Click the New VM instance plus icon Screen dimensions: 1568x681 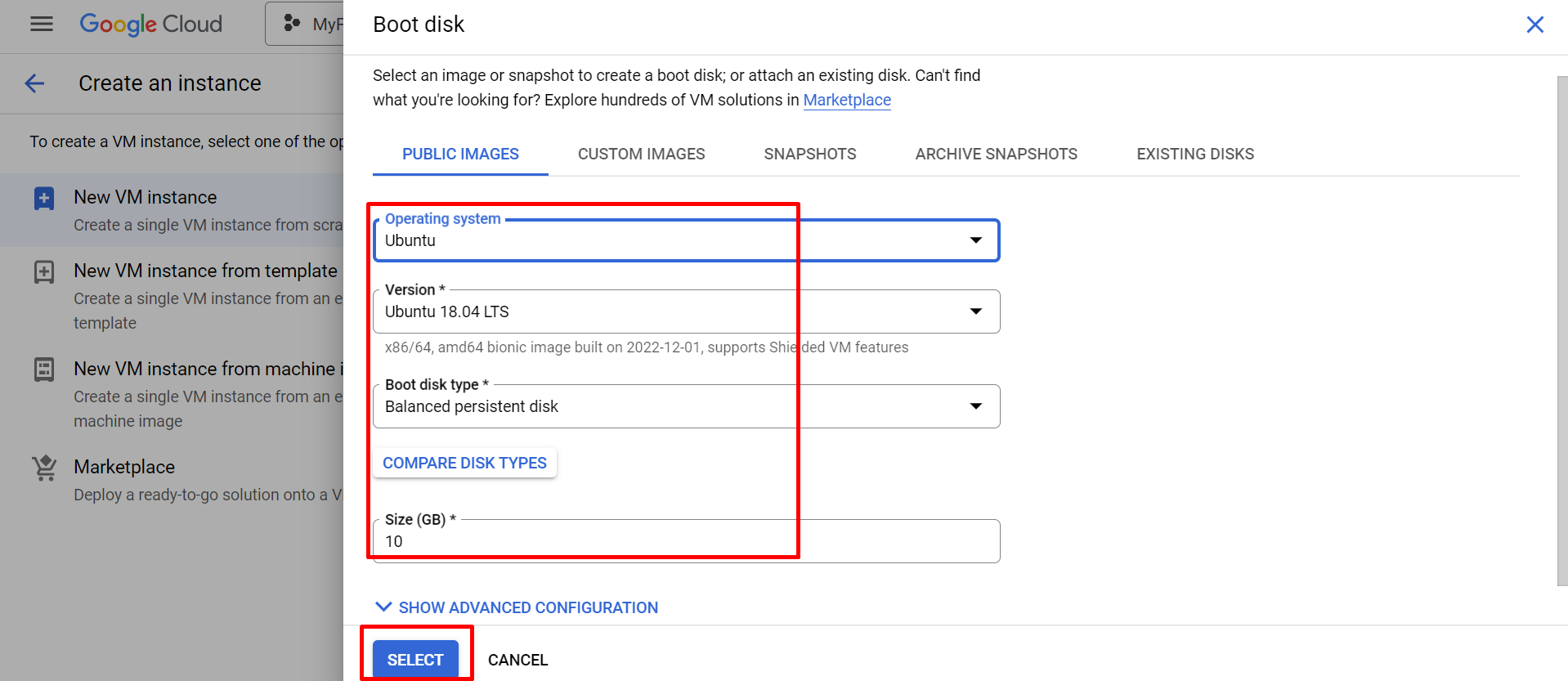(44, 198)
